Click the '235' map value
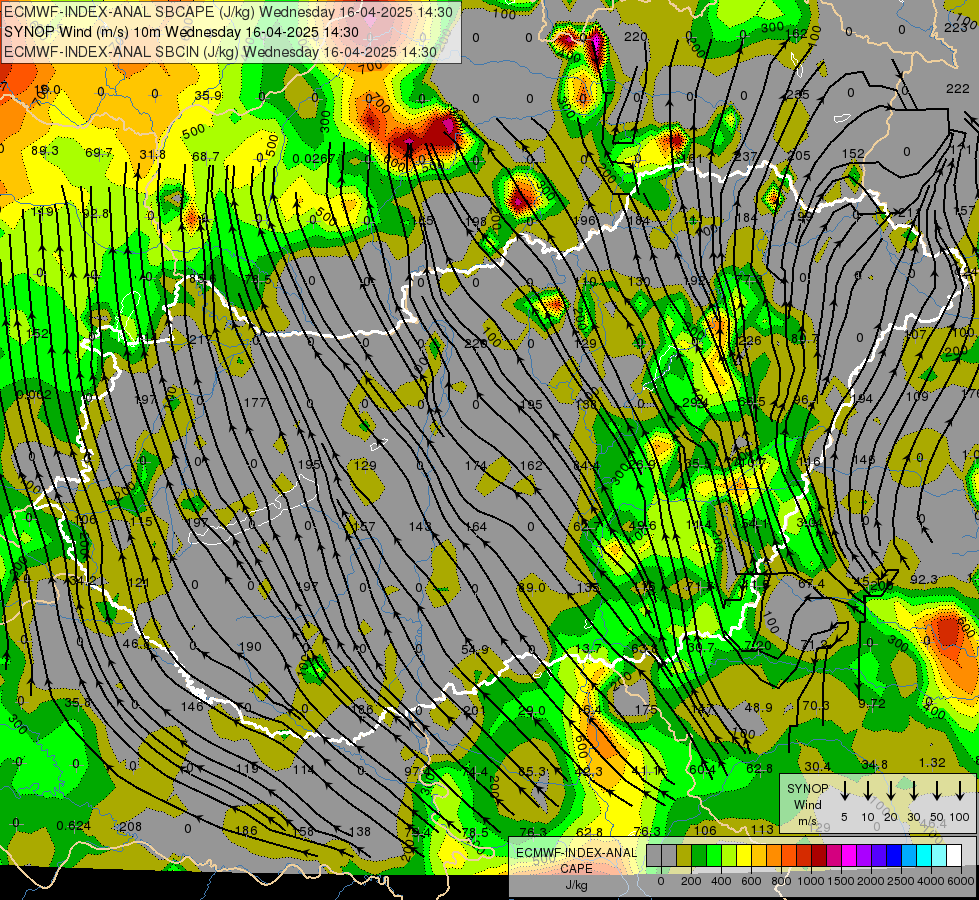This screenshot has width=979, height=900. pos(797,94)
